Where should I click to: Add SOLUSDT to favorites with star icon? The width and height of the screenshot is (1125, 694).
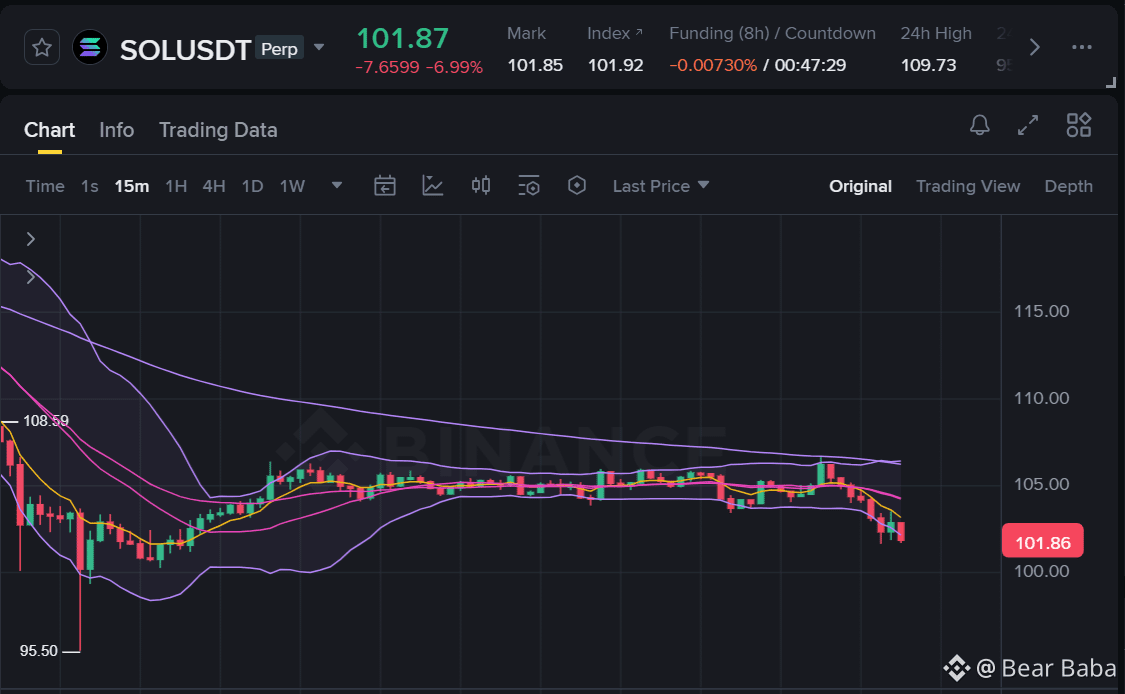(x=42, y=48)
